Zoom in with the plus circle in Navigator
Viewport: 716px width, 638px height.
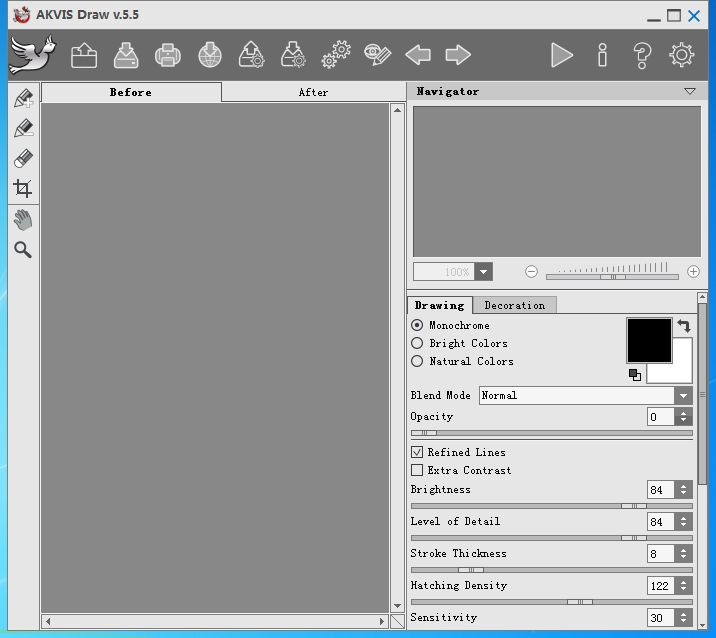tap(693, 272)
